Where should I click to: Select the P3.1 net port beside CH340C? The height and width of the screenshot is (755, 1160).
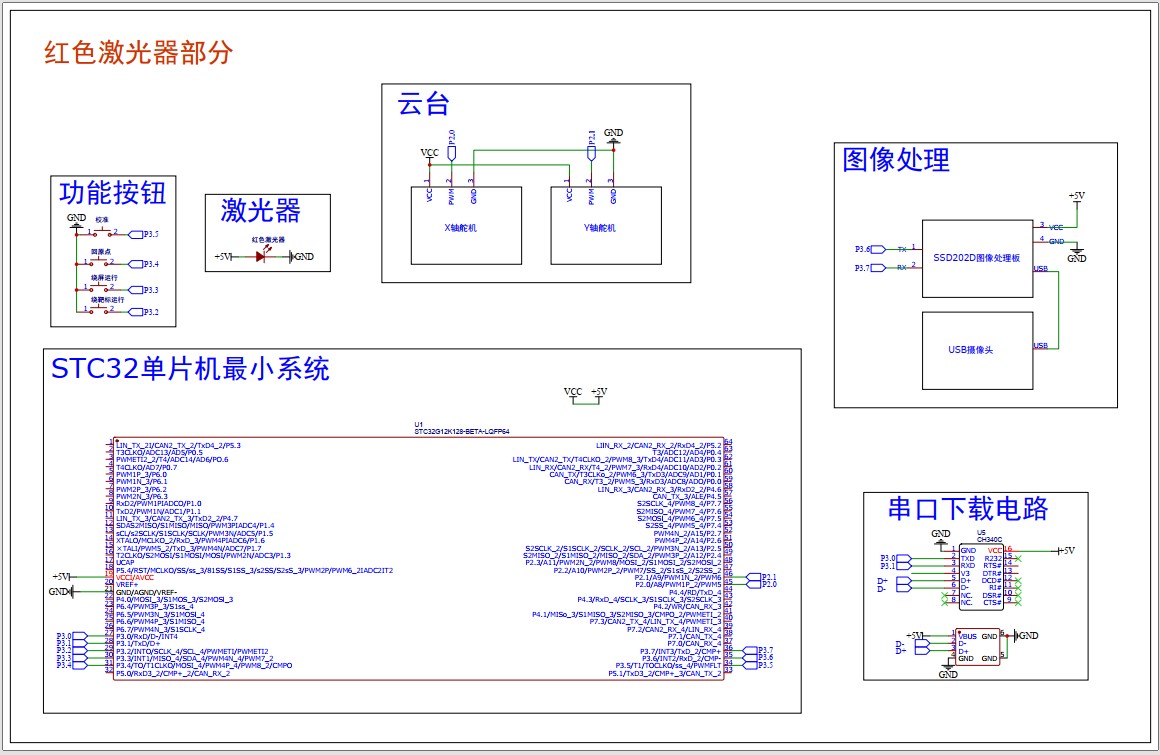pyautogui.click(x=897, y=566)
